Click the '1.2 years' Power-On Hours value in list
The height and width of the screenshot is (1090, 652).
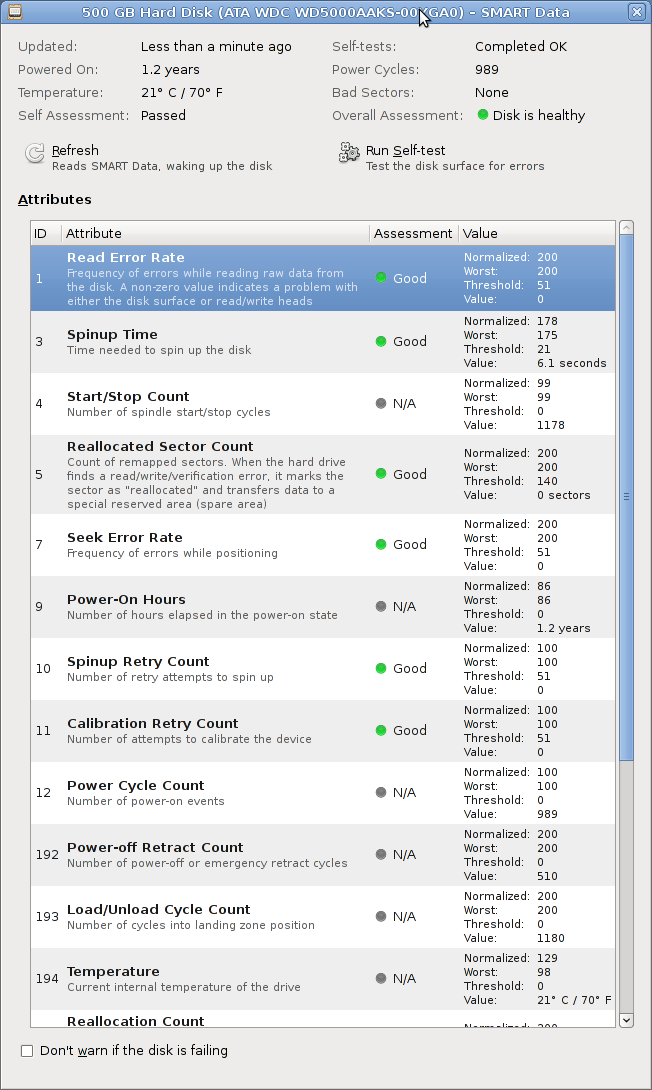pos(564,628)
